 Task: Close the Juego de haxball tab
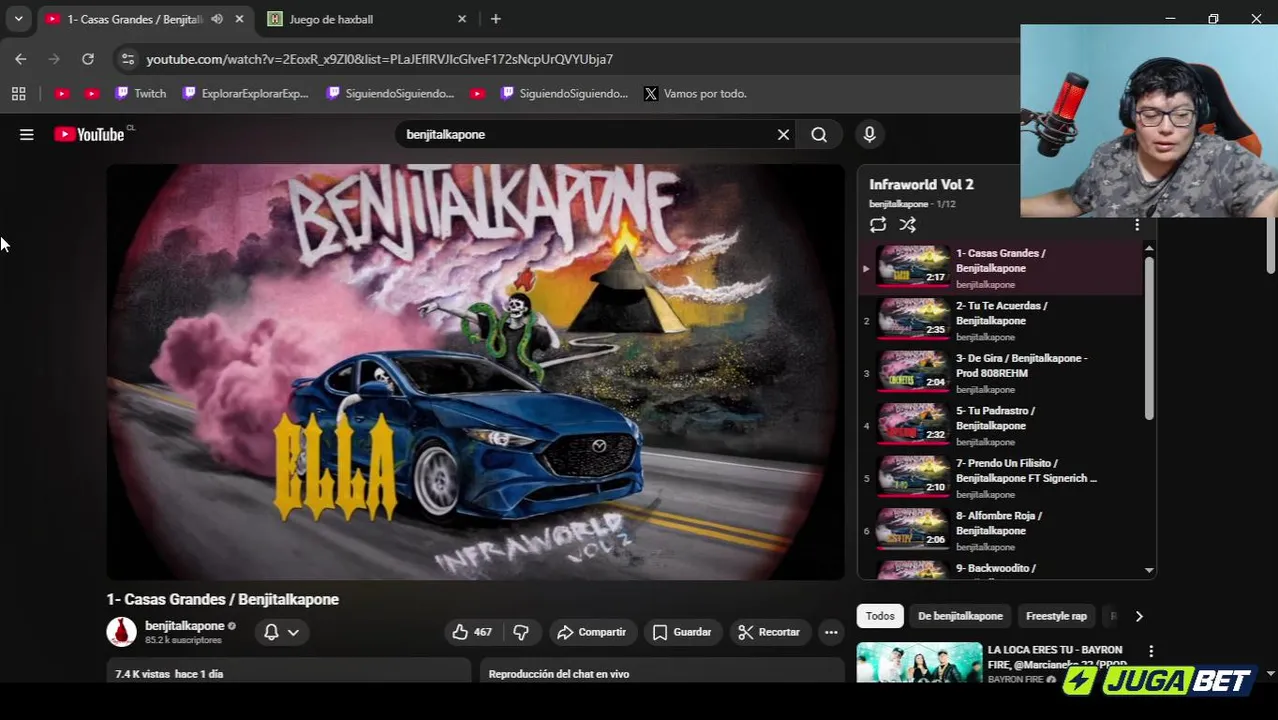(462, 19)
